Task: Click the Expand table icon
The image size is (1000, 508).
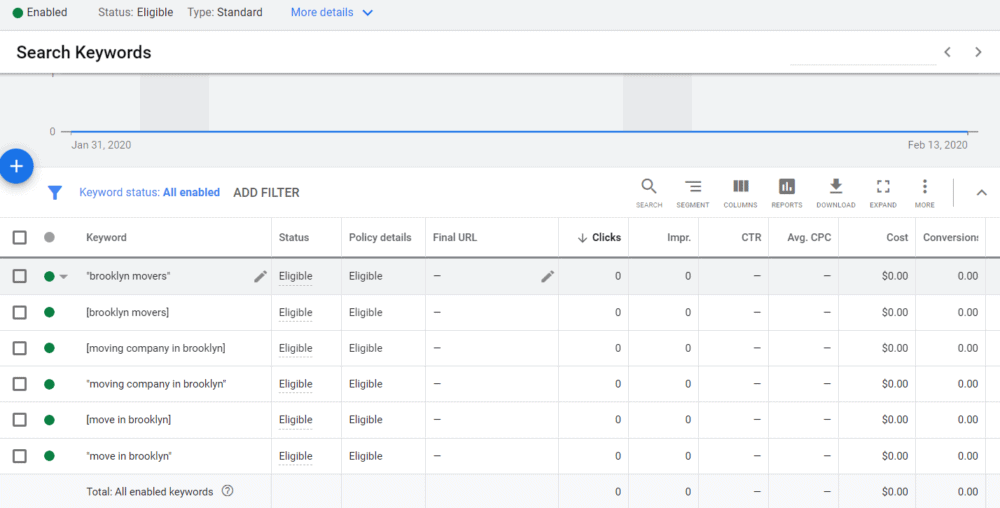Action: pos(882,187)
